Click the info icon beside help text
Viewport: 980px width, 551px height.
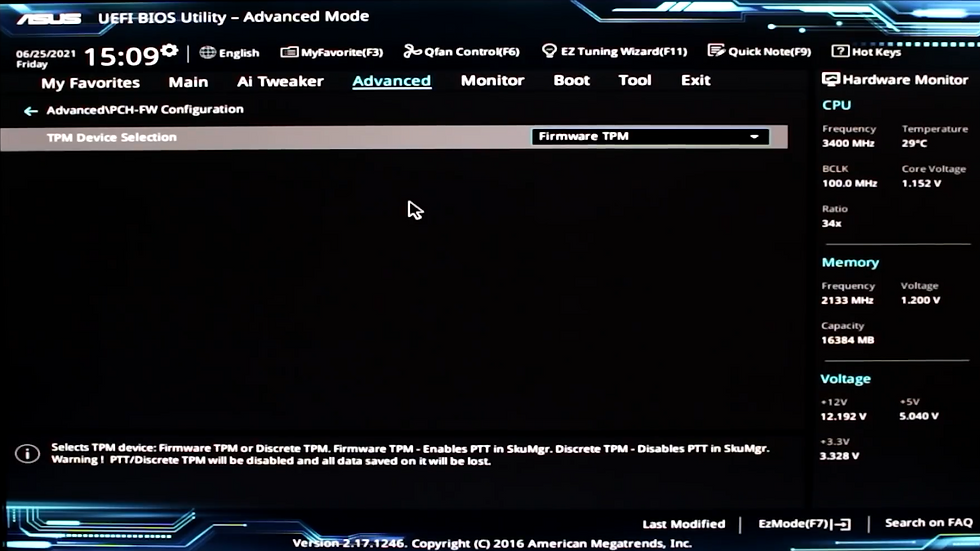tap(28, 454)
